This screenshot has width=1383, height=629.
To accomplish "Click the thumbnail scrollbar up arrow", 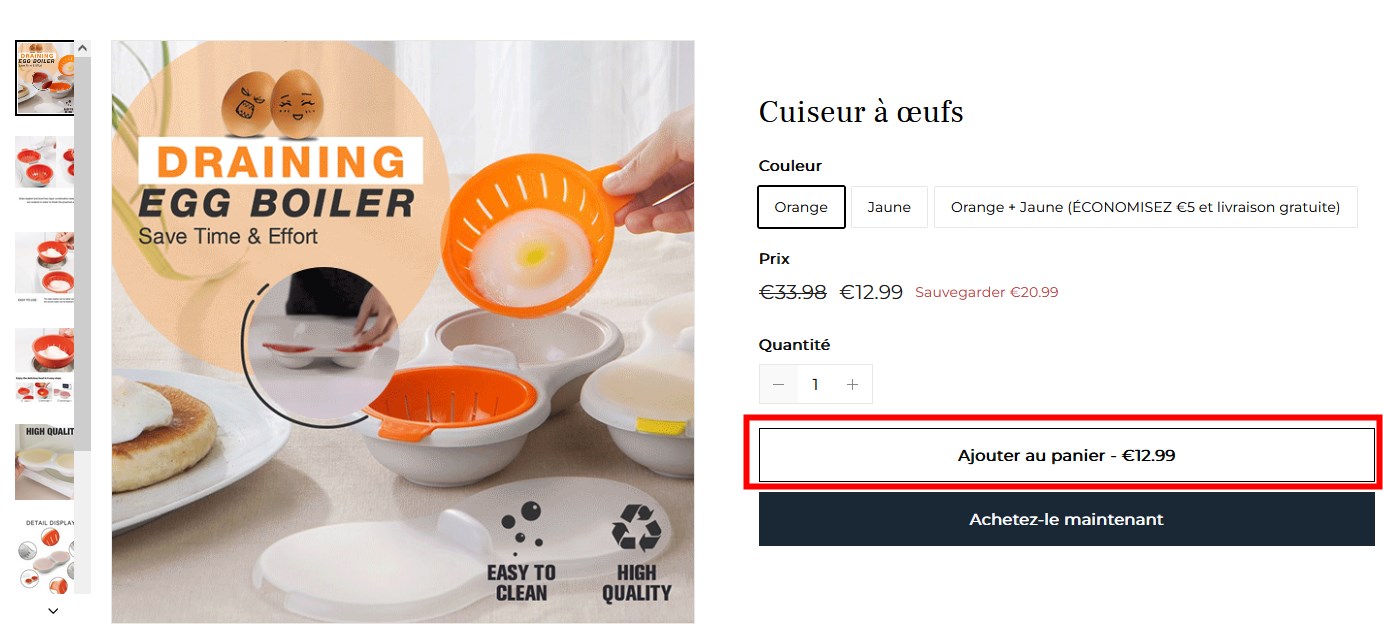I will (83, 47).
